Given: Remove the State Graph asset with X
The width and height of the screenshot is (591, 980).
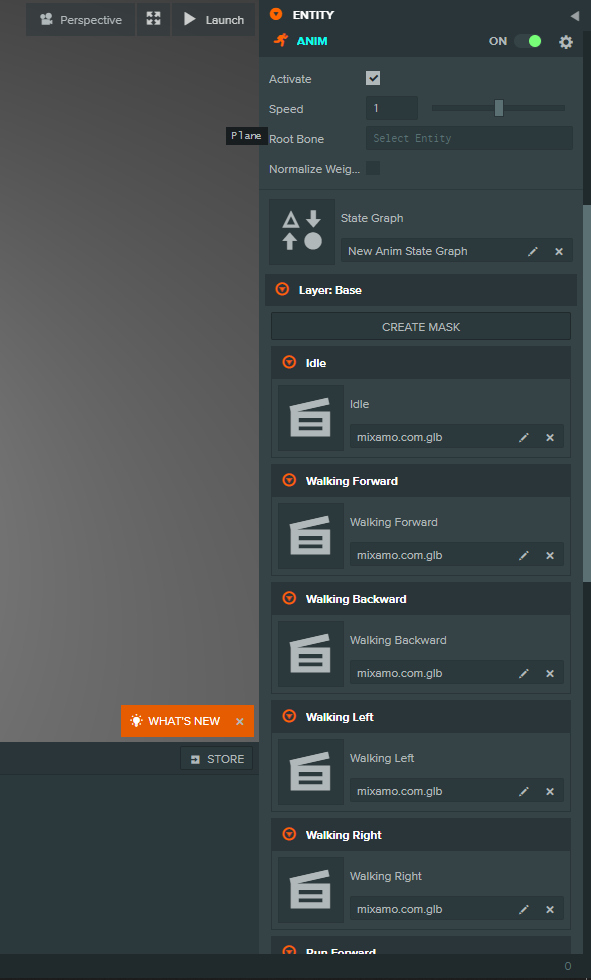Looking at the screenshot, I should point(559,251).
